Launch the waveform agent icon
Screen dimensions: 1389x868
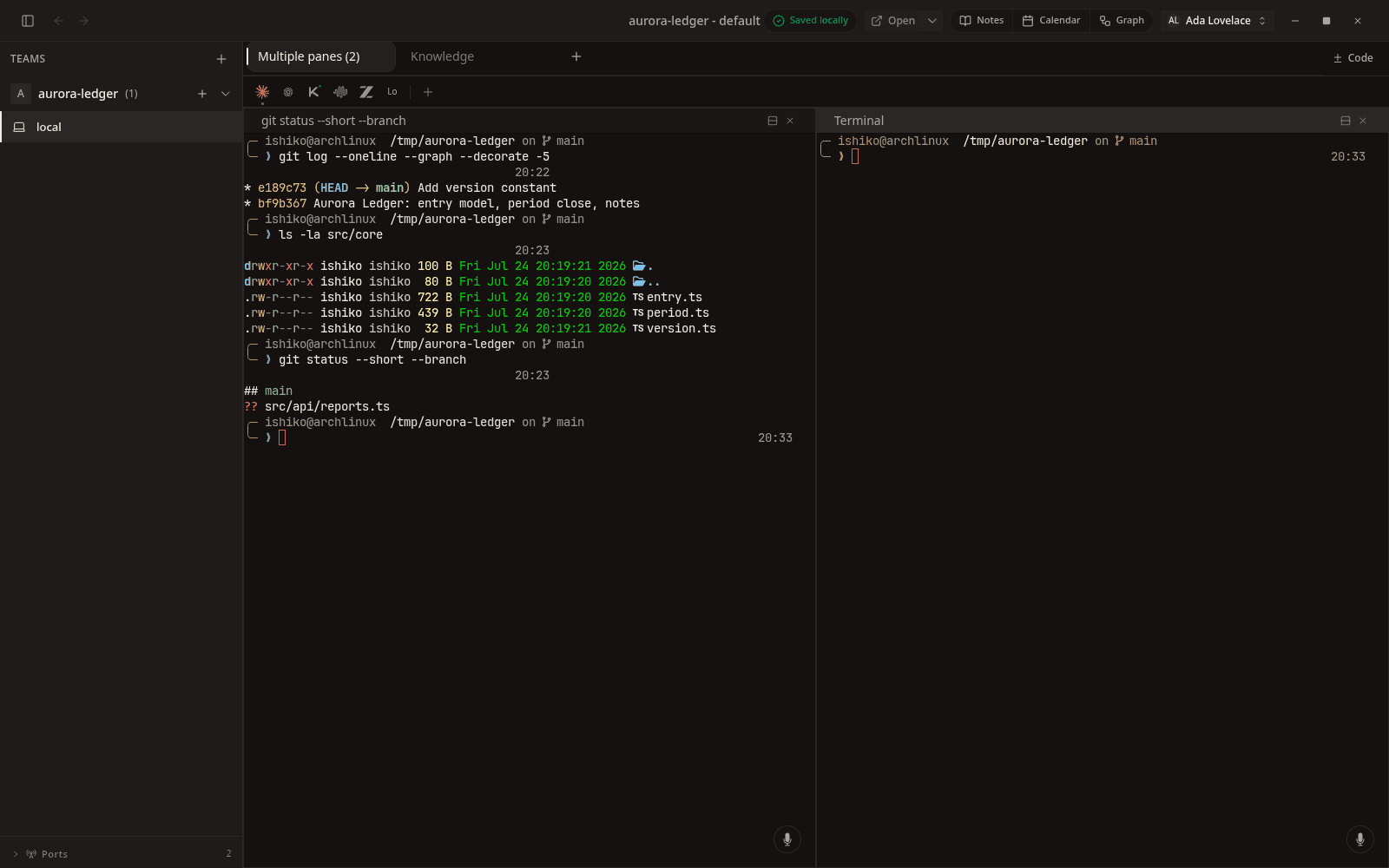pyautogui.click(x=340, y=91)
